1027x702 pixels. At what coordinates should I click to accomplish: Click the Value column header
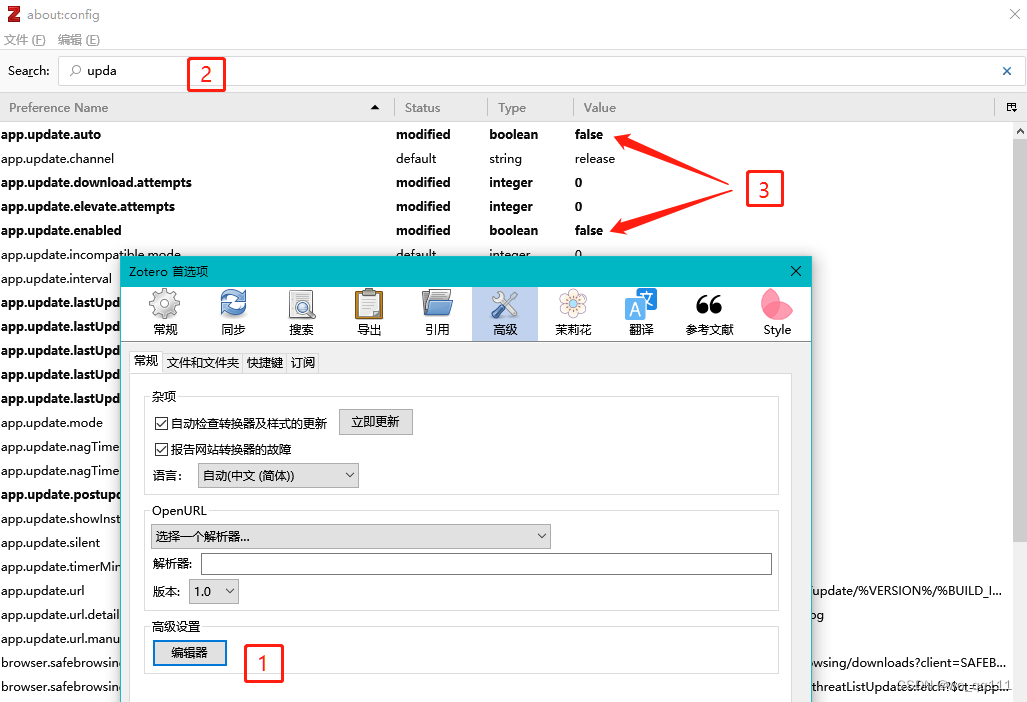pos(783,107)
